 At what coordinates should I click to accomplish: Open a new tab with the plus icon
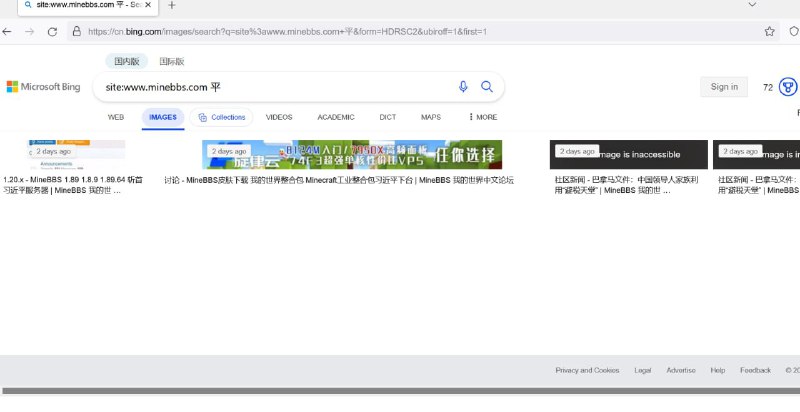[172, 5]
